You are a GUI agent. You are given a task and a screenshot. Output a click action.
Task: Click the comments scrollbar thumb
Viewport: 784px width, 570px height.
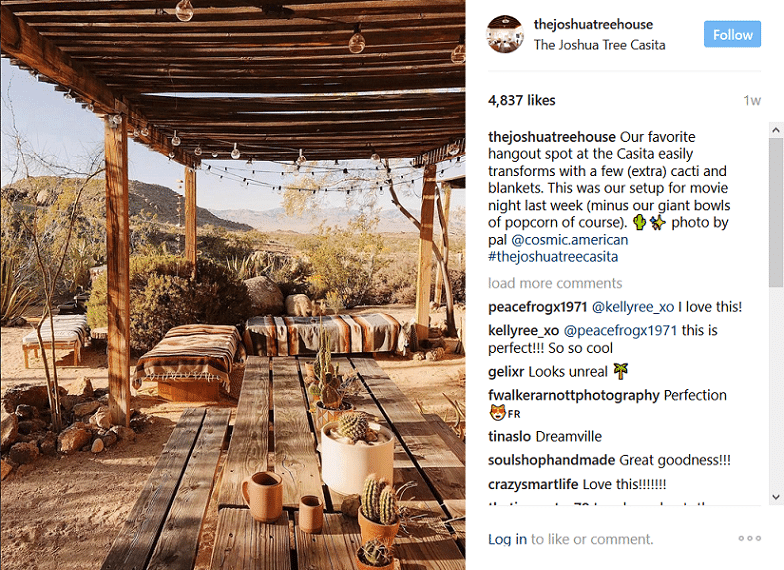pos(776,210)
